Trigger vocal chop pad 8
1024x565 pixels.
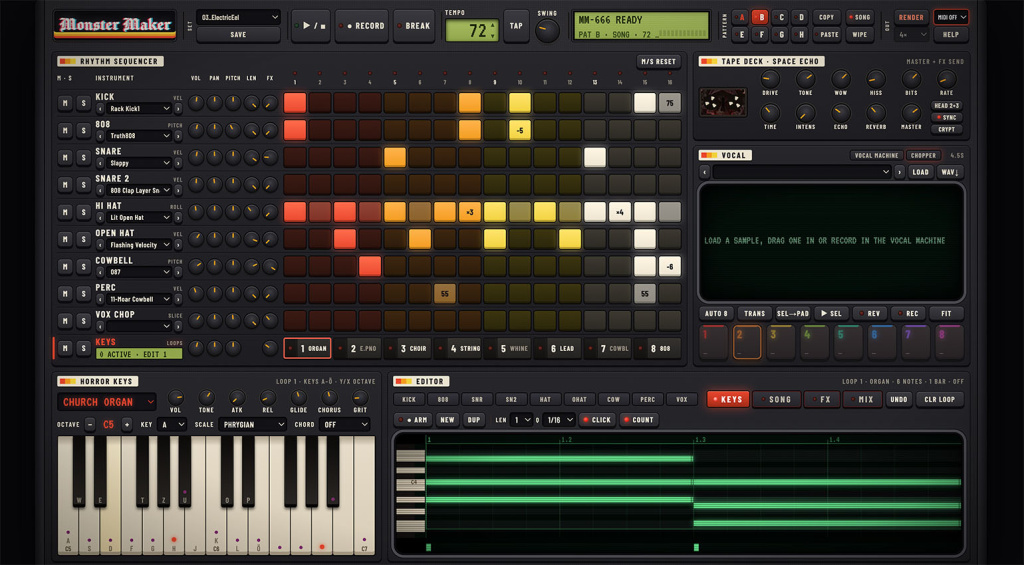[x=950, y=342]
